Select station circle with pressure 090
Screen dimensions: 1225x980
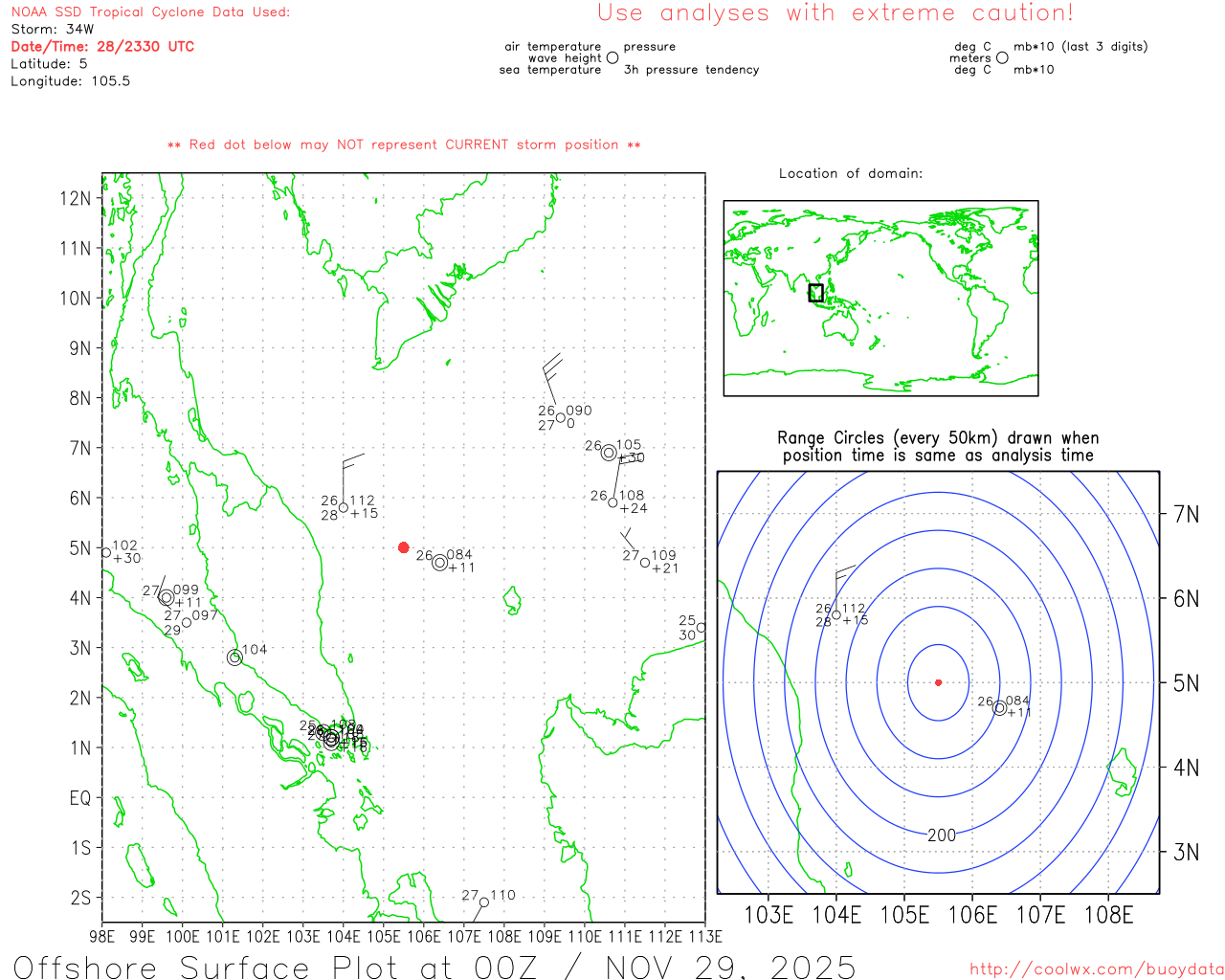(561, 417)
